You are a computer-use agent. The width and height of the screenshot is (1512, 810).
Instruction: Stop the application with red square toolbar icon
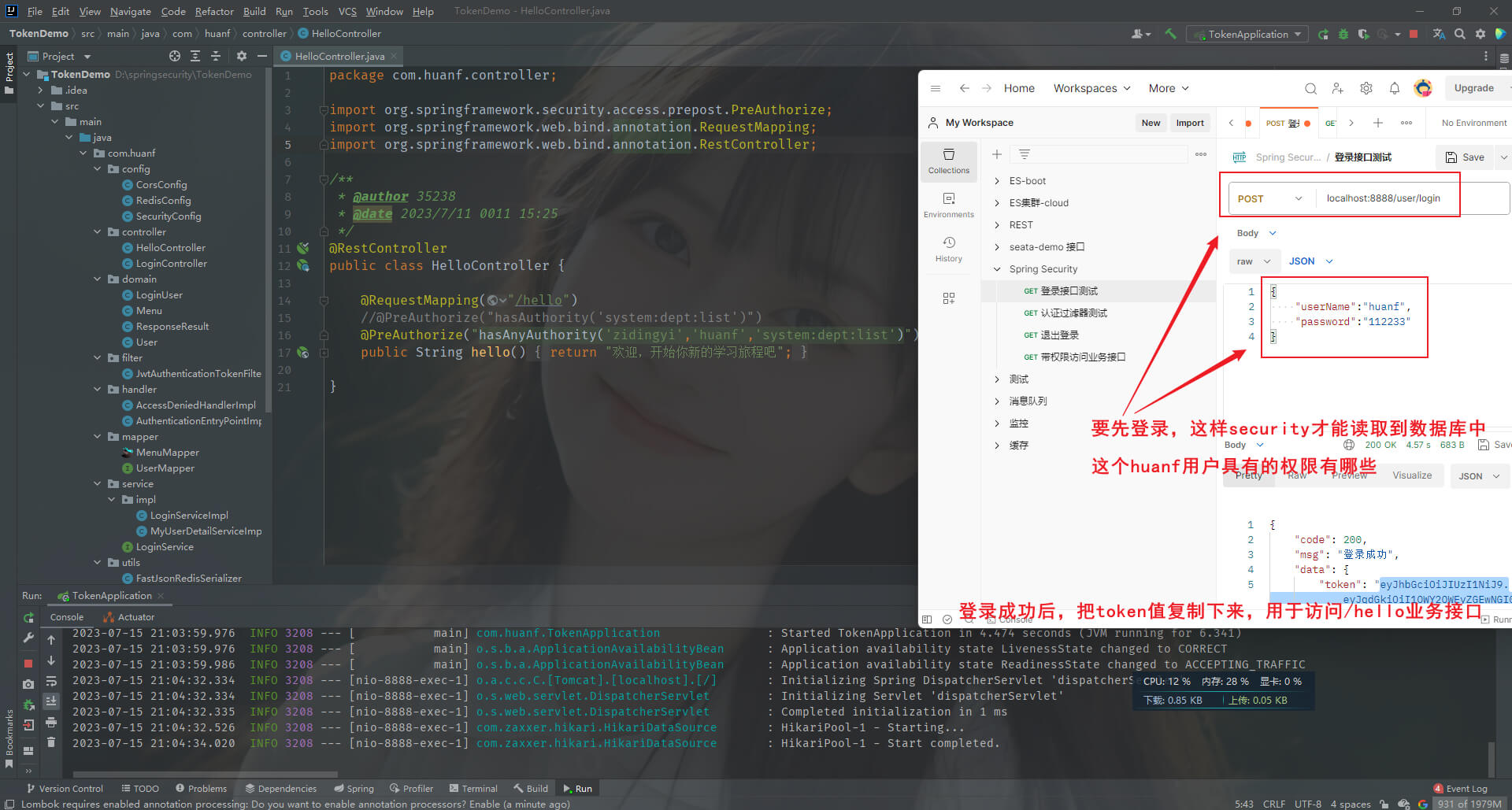click(x=1414, y=34)
